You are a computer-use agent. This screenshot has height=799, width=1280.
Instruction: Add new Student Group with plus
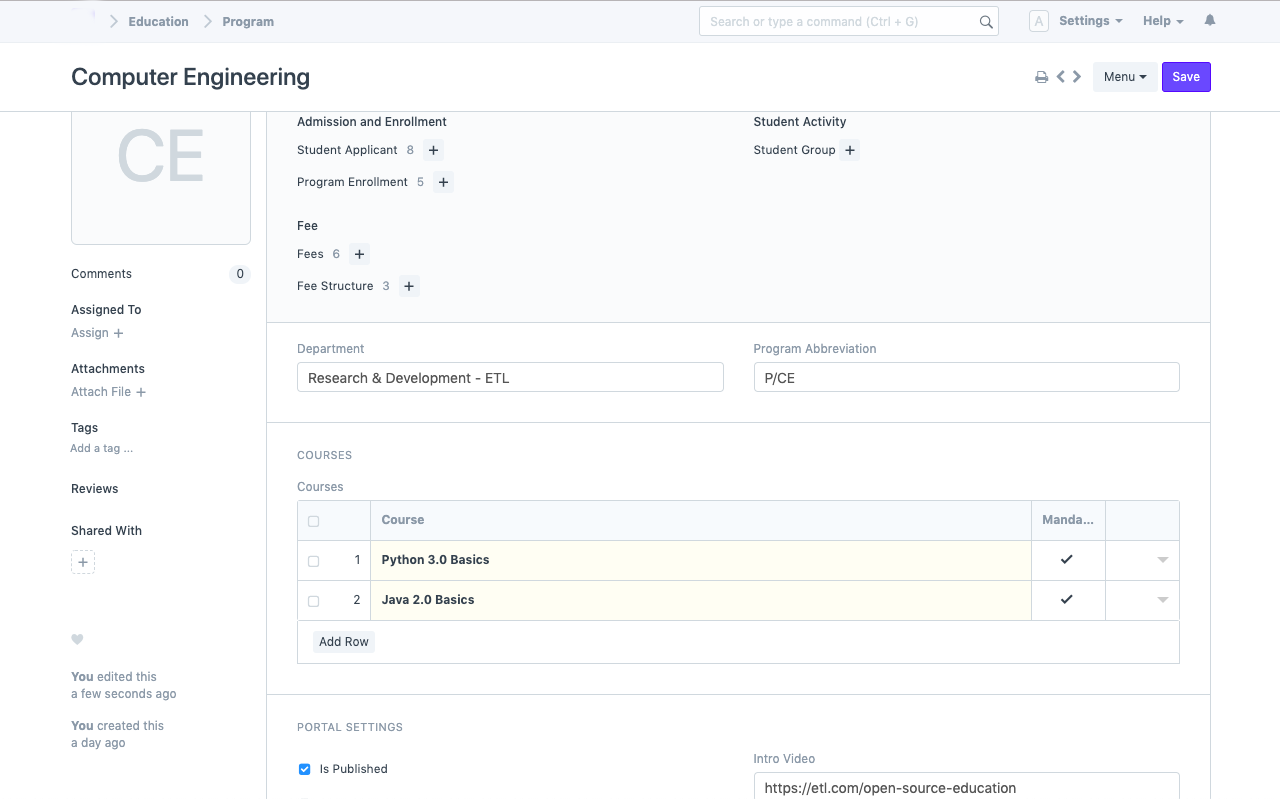point(849,150)
